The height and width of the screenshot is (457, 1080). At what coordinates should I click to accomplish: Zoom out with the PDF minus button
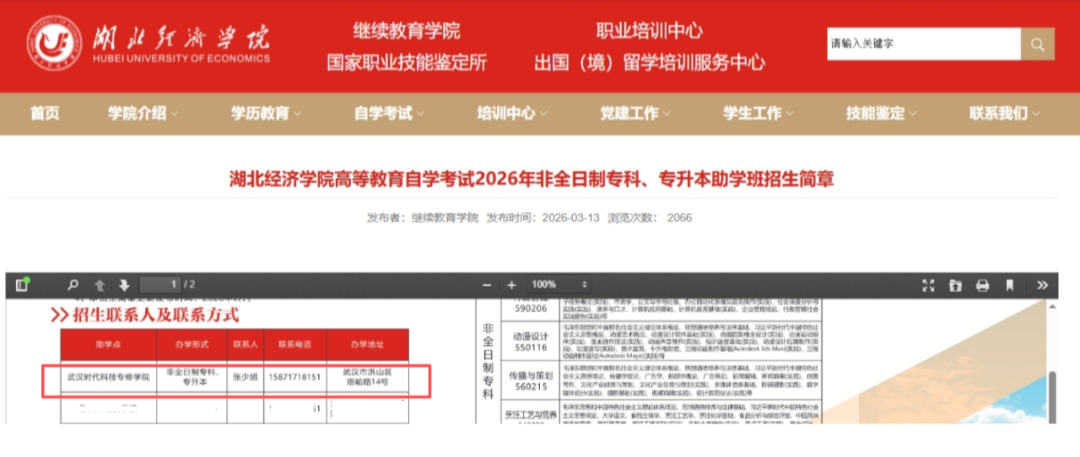pos(487,285)
